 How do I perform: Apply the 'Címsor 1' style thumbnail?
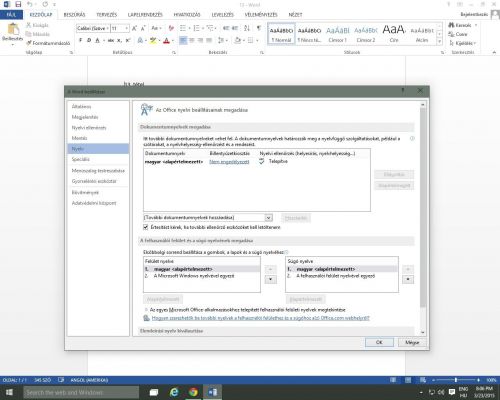coord(337,34)
